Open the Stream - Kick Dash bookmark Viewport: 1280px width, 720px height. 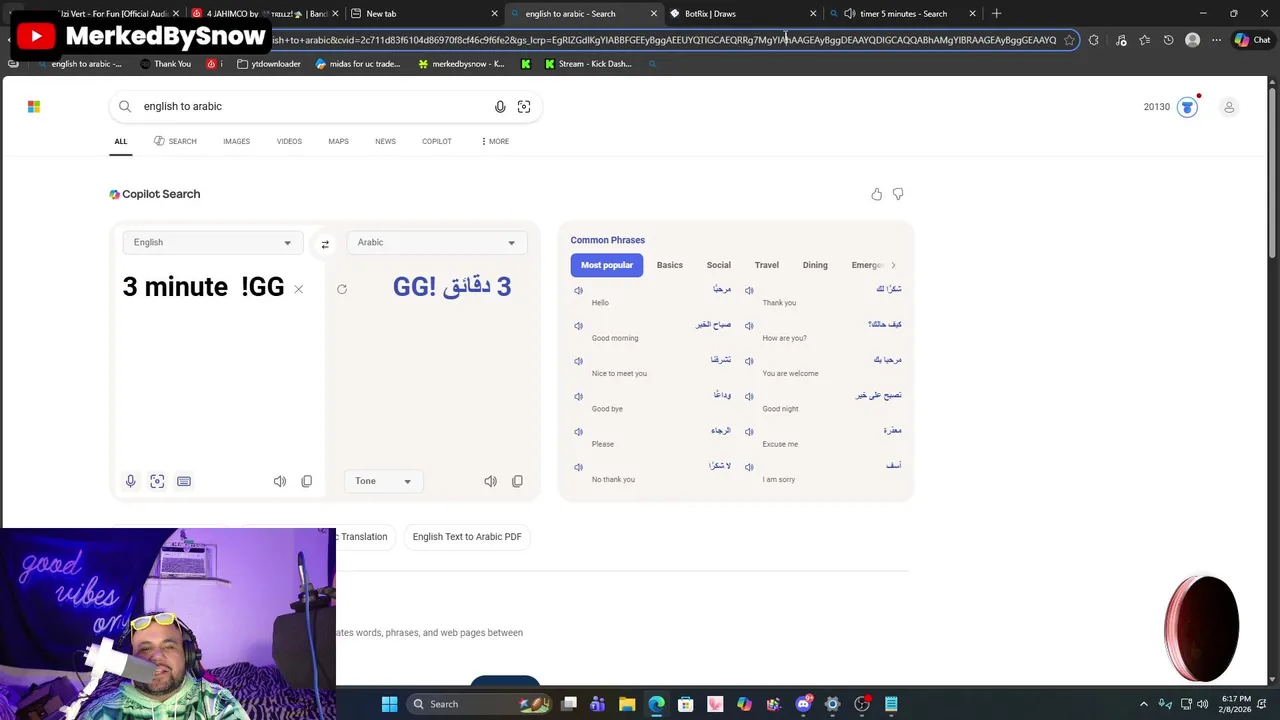[588, 64]
